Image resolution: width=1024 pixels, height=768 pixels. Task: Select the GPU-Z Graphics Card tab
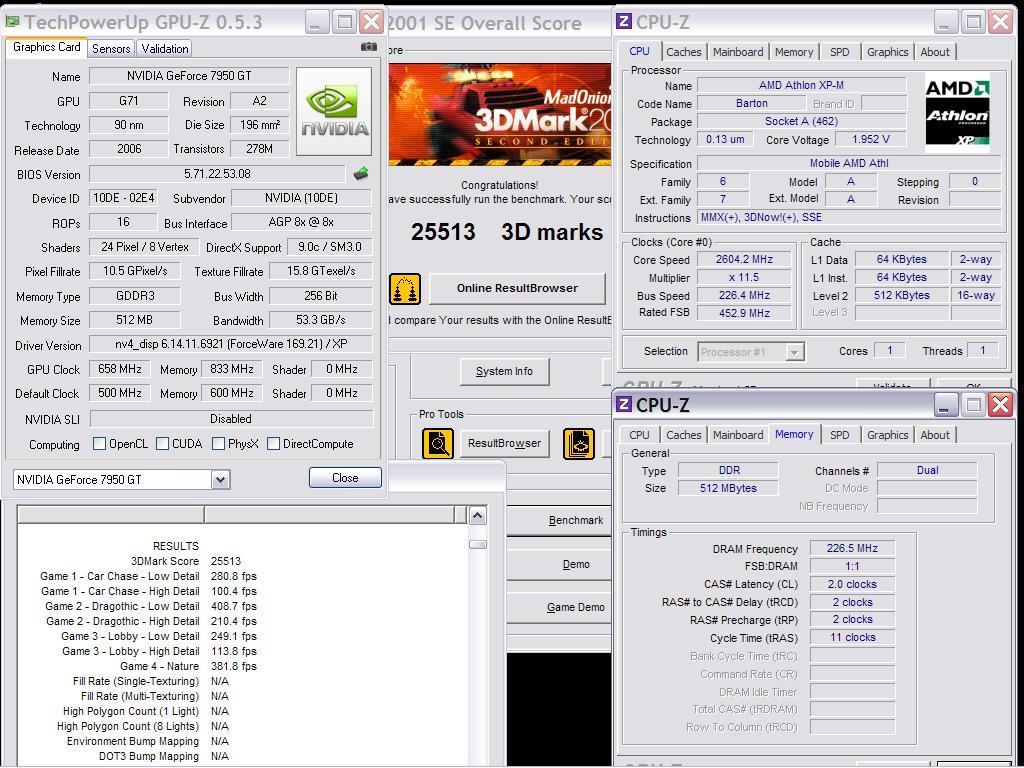pos(46,47)
